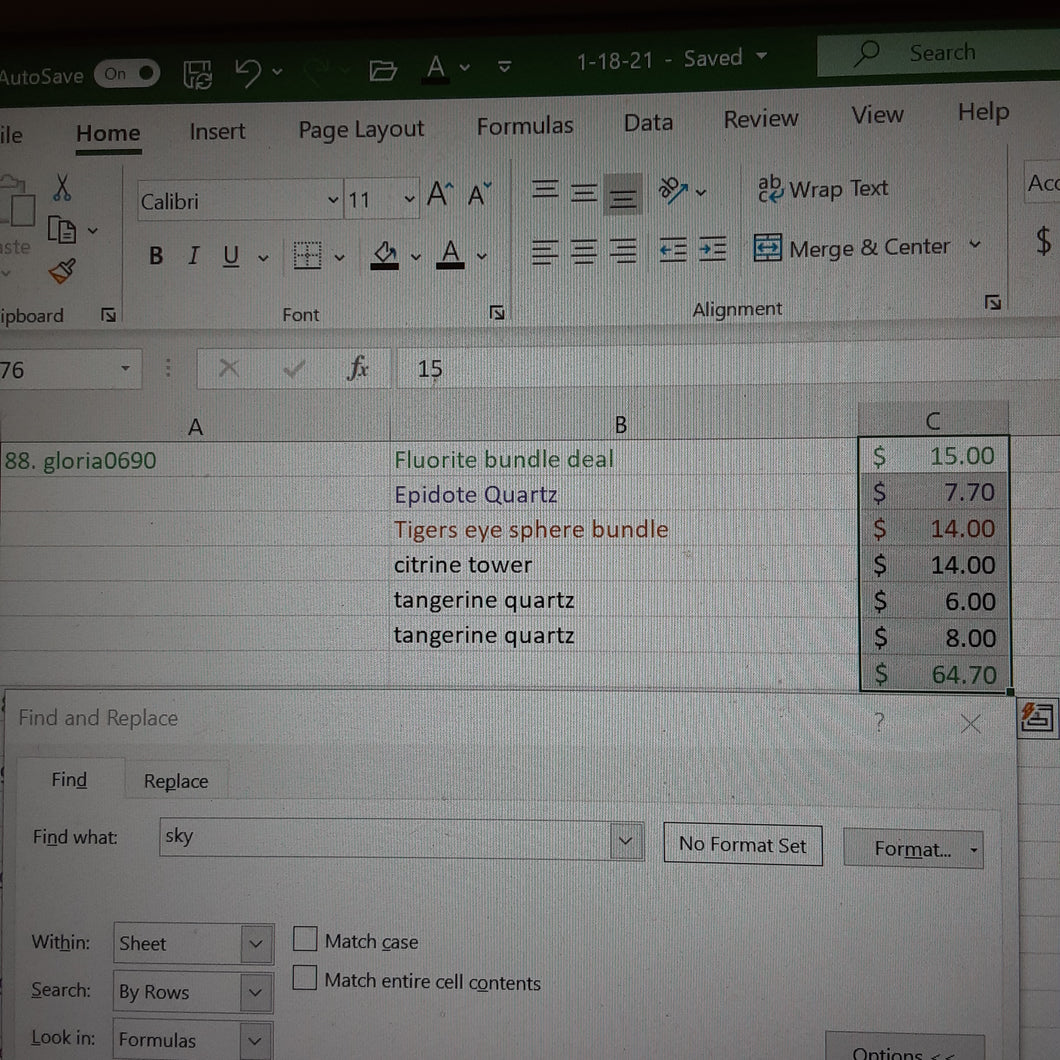Viewport: 1060px width, 1060px height.
Task: Click the Quick Analysis icon
Action: pyautogui.click(x=1037, y=717)
